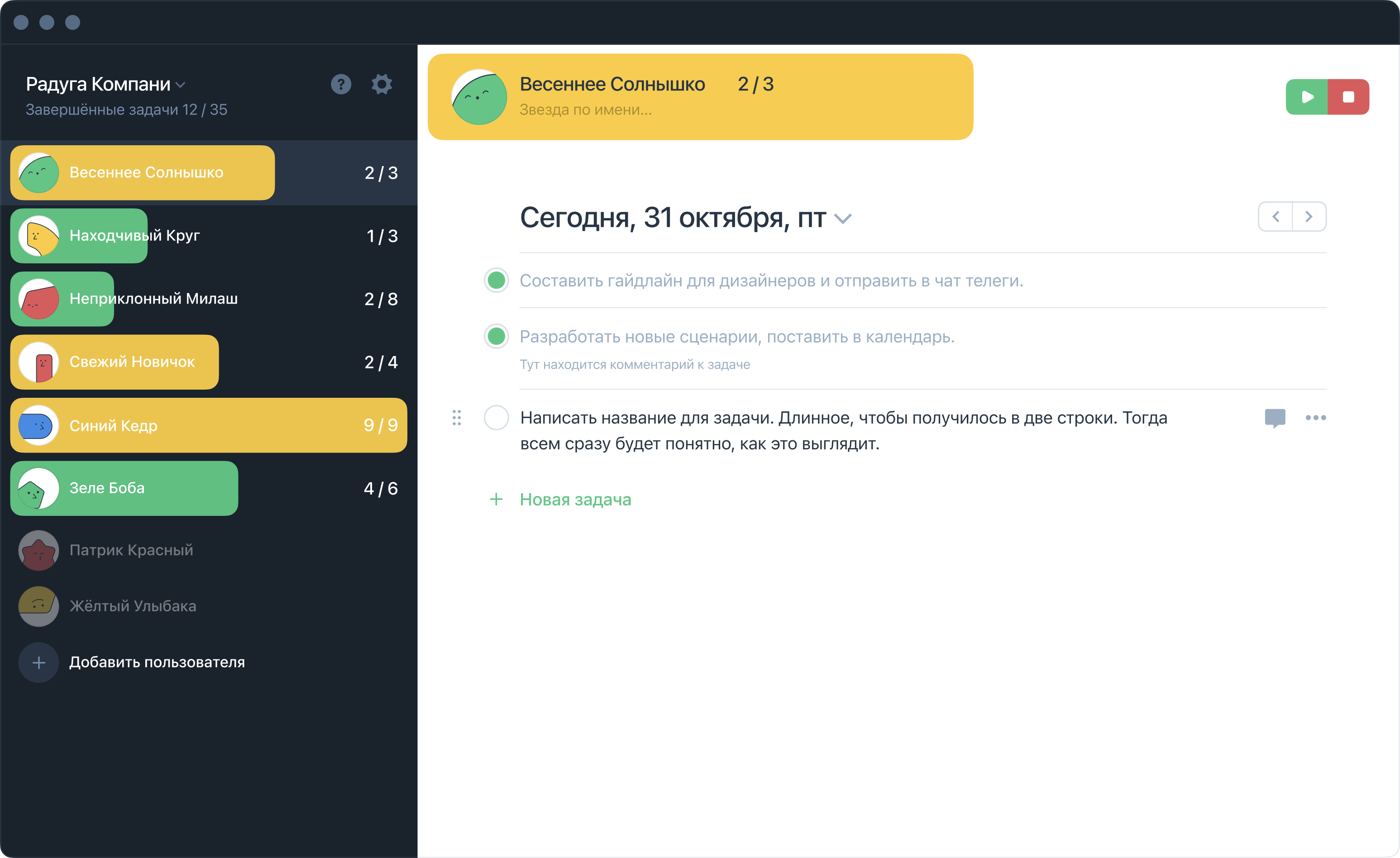1400x858 pixels.
Task: Grab the drag handle beside the unfinished task
Action: (456, 418)
